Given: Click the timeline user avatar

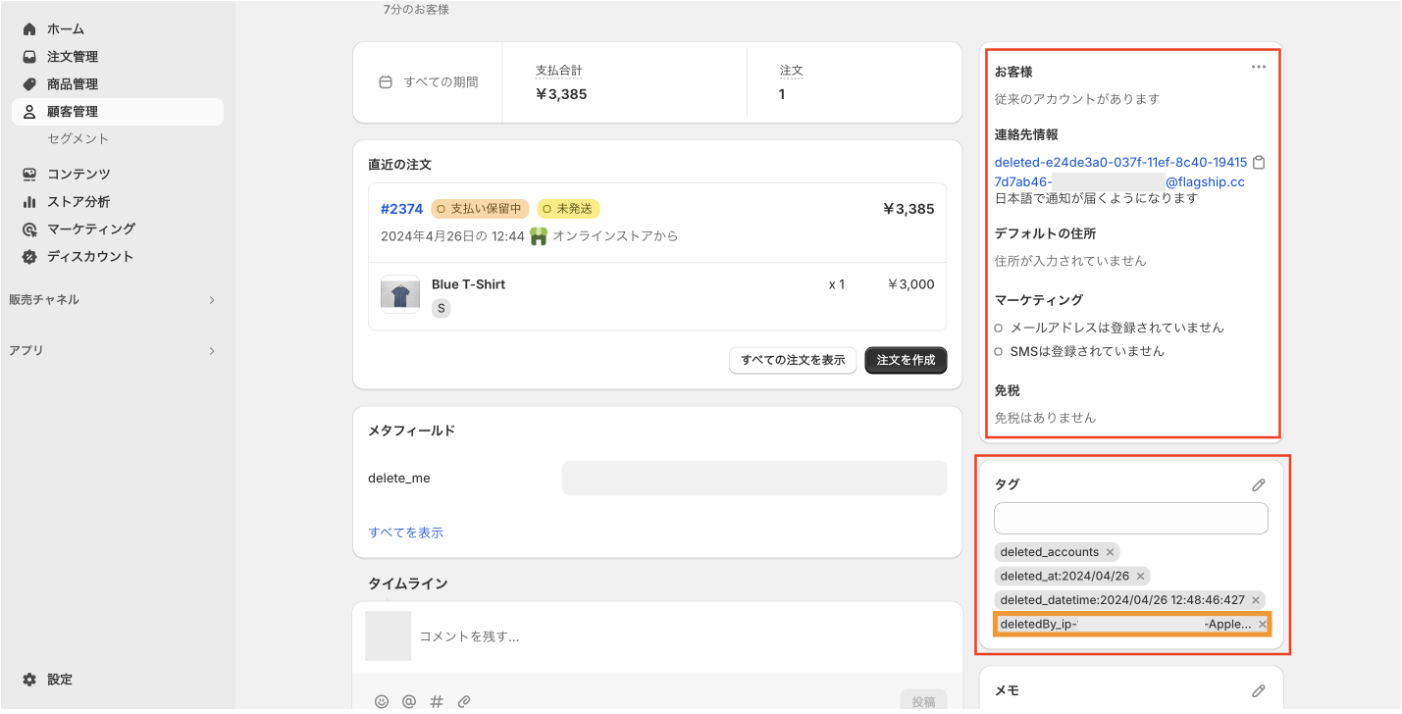Looking at the screenshot, I should [x=388, y=636].
